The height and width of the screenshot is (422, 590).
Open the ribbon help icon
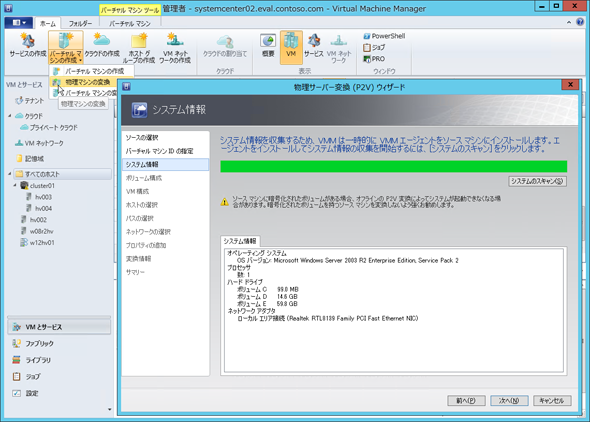coord(580,22)
